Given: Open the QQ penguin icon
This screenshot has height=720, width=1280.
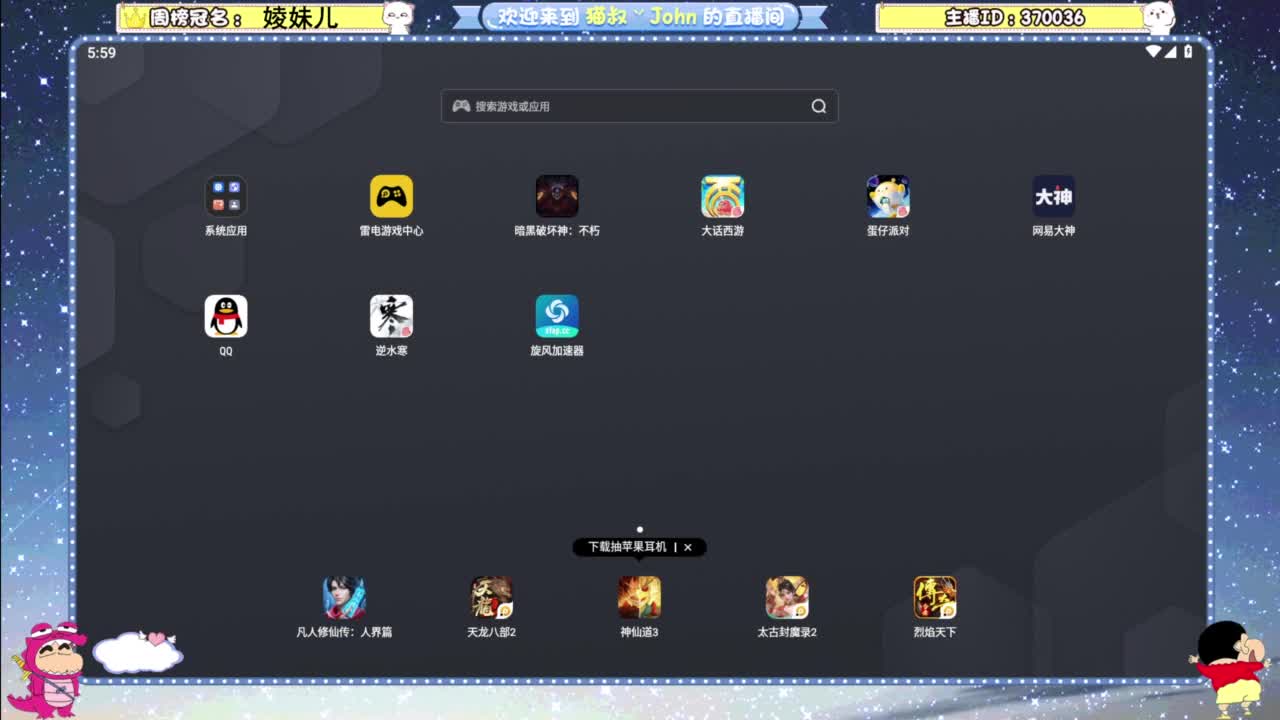Looking at the screenshot, I should point(226,316).
